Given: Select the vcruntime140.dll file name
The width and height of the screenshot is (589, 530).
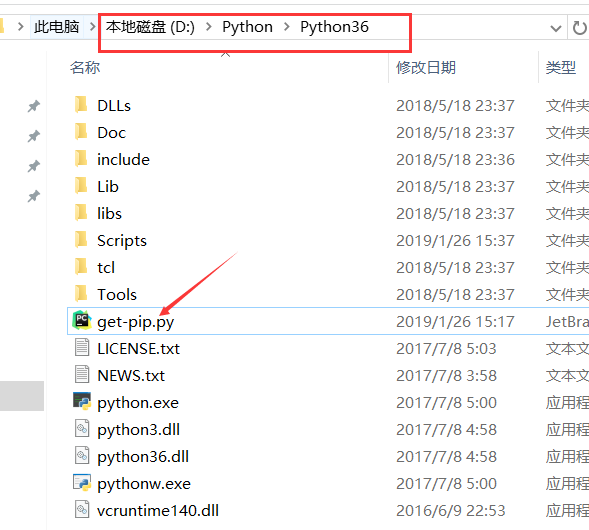Looking at the screenshot, I should [x=158, y=511].
